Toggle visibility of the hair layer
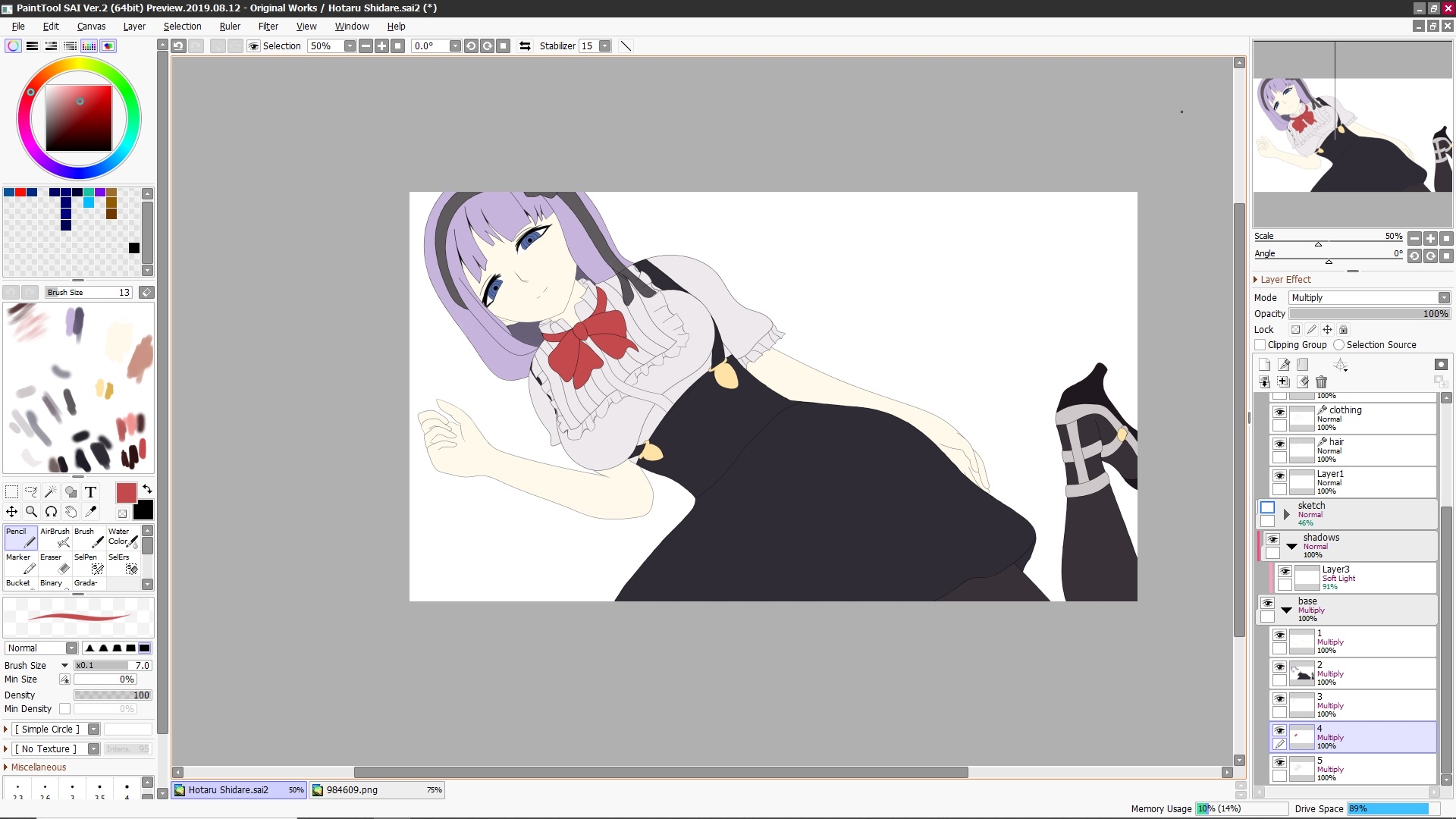The width and height of the screenshot is (1456, 819). 1279,444
